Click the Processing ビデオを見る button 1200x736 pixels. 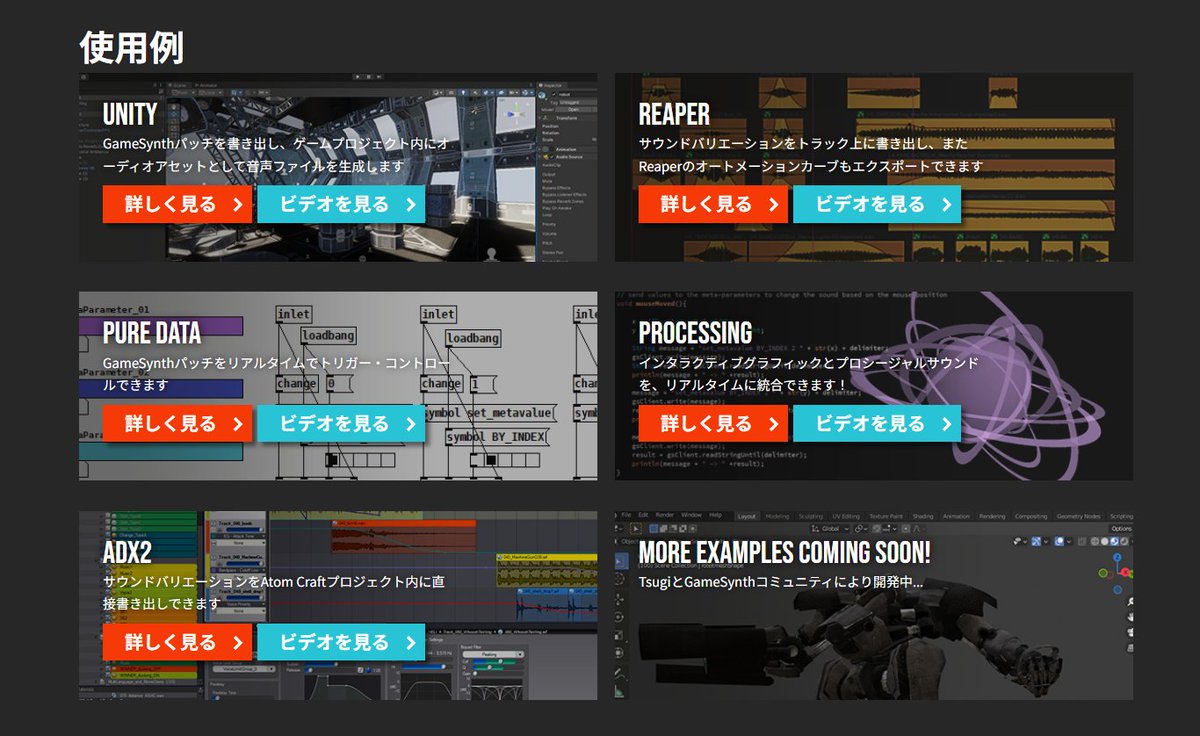[877, 424]
